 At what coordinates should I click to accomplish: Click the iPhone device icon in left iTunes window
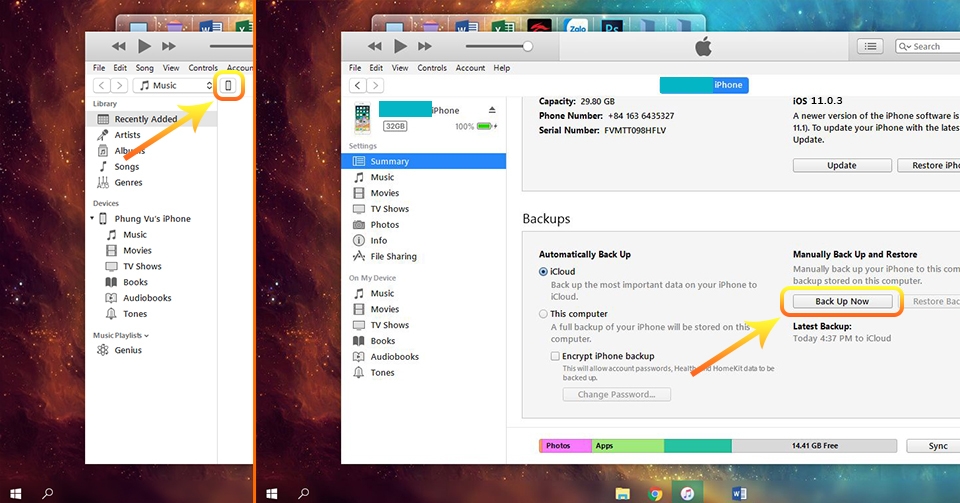tap(228, 86)
